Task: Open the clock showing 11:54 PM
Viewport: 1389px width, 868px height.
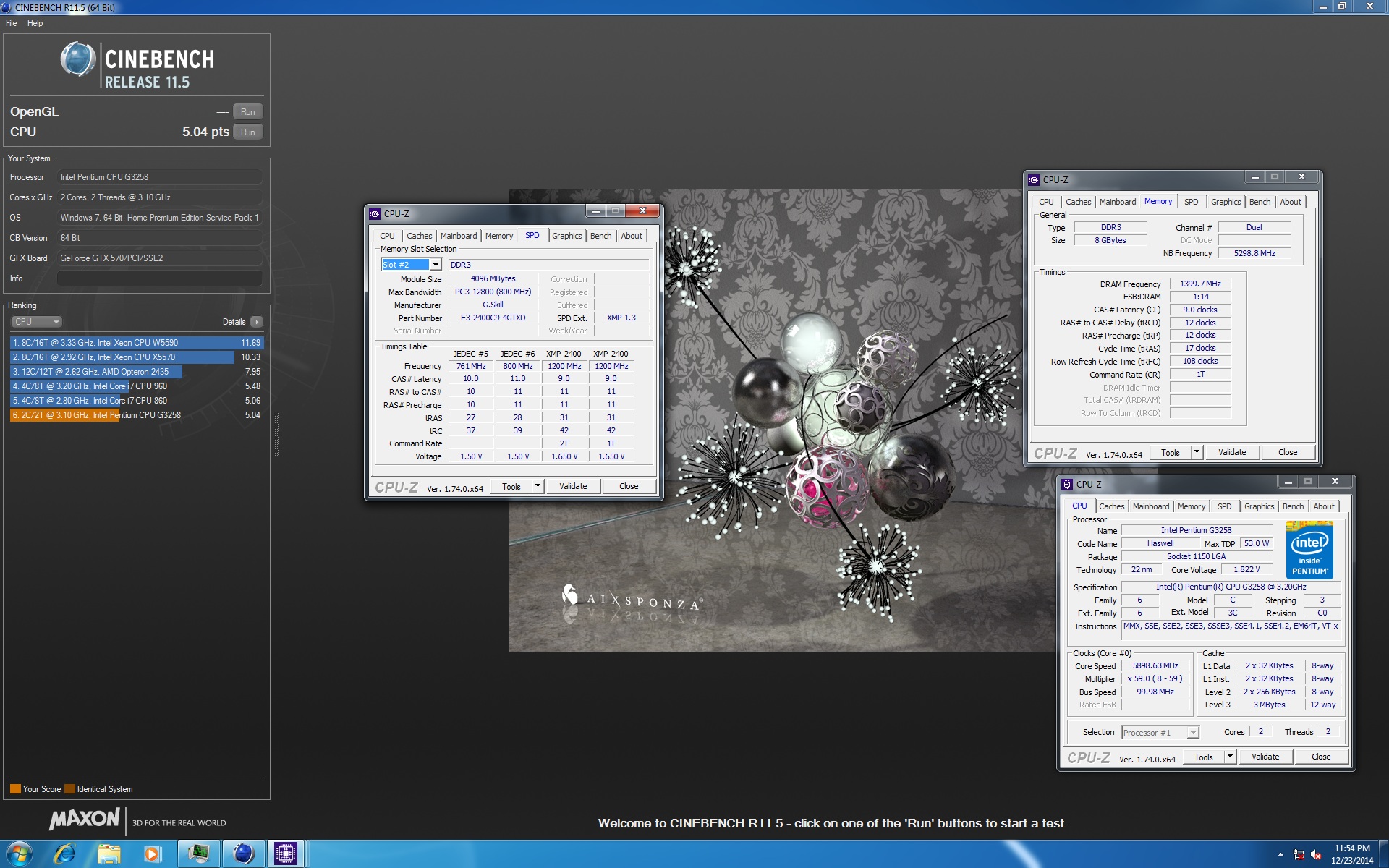Action: coord(1351,854)
